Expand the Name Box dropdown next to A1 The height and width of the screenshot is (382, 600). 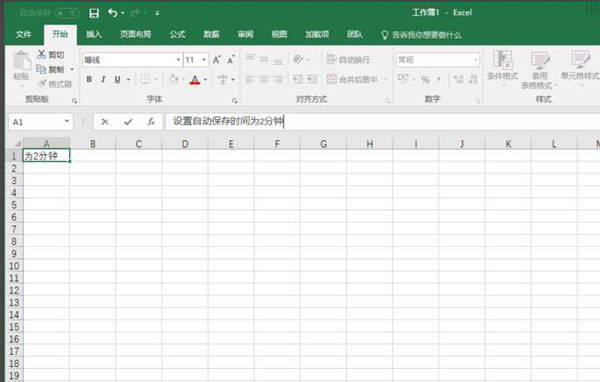point(67,122)
